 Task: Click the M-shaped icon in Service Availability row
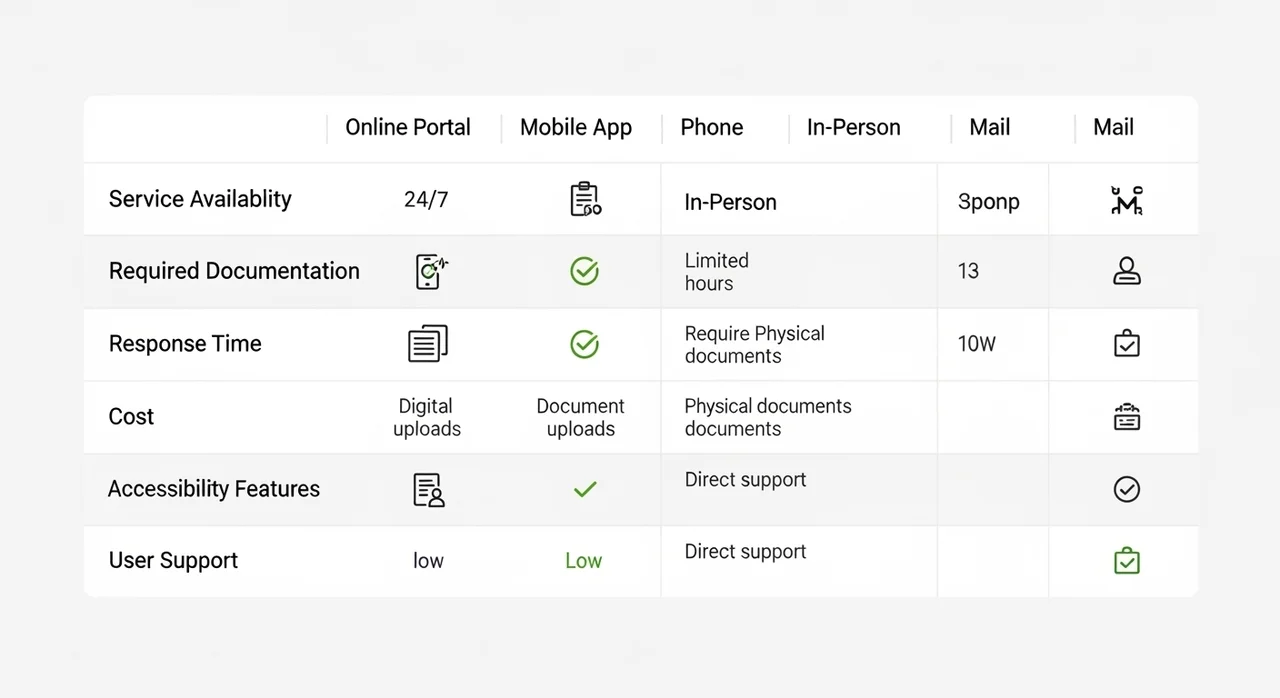pos(1127,200)
